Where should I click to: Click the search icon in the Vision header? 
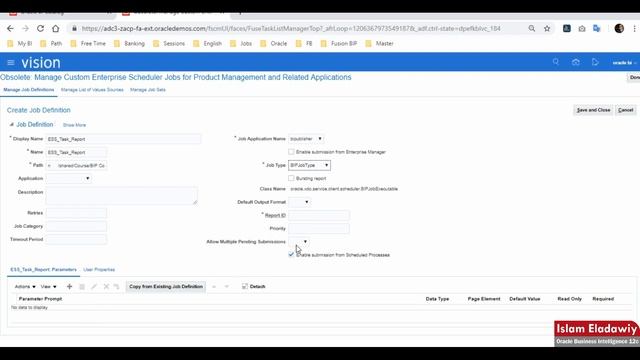556,62
